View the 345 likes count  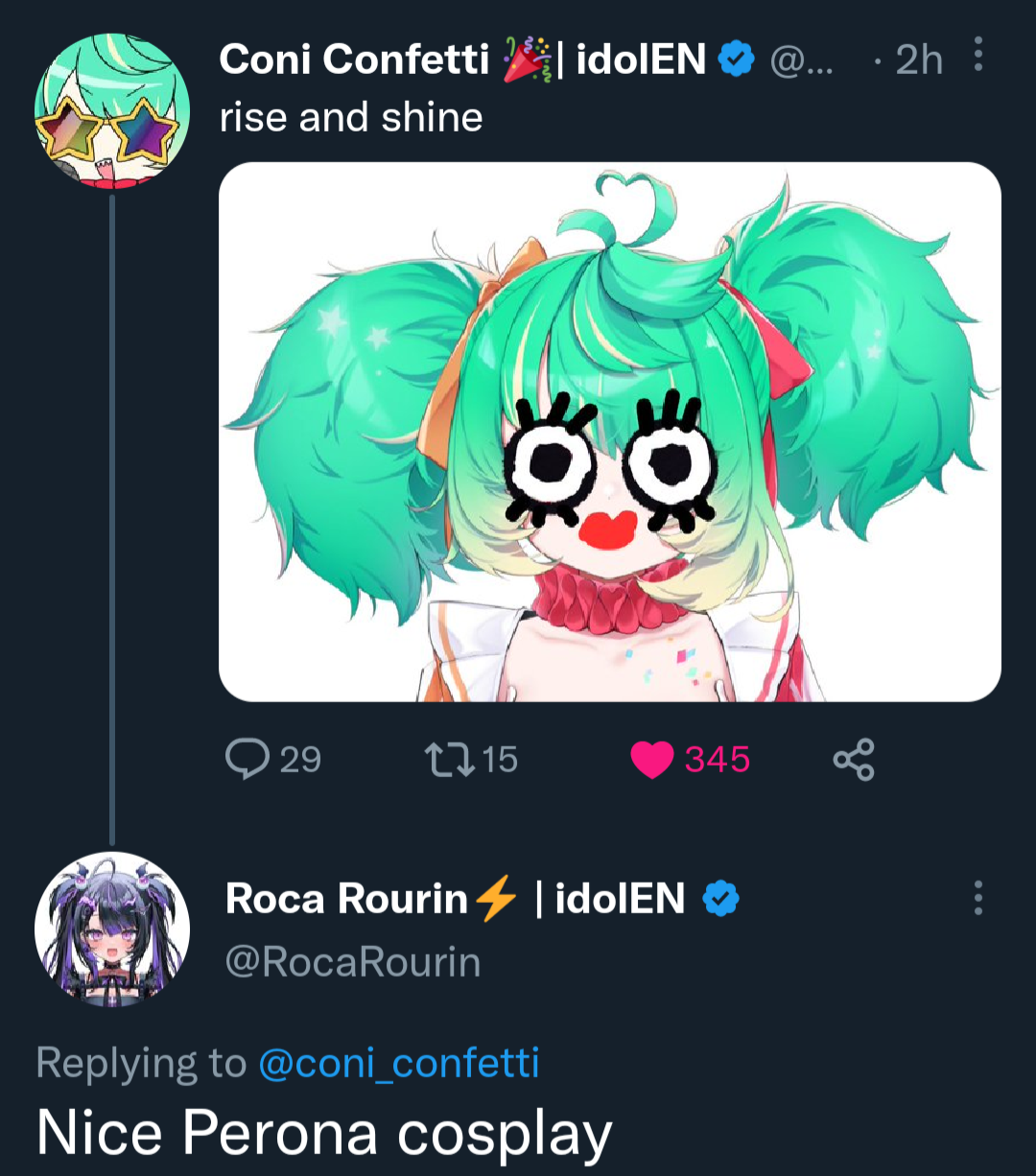pyautogui.click(x=717, y=760)
